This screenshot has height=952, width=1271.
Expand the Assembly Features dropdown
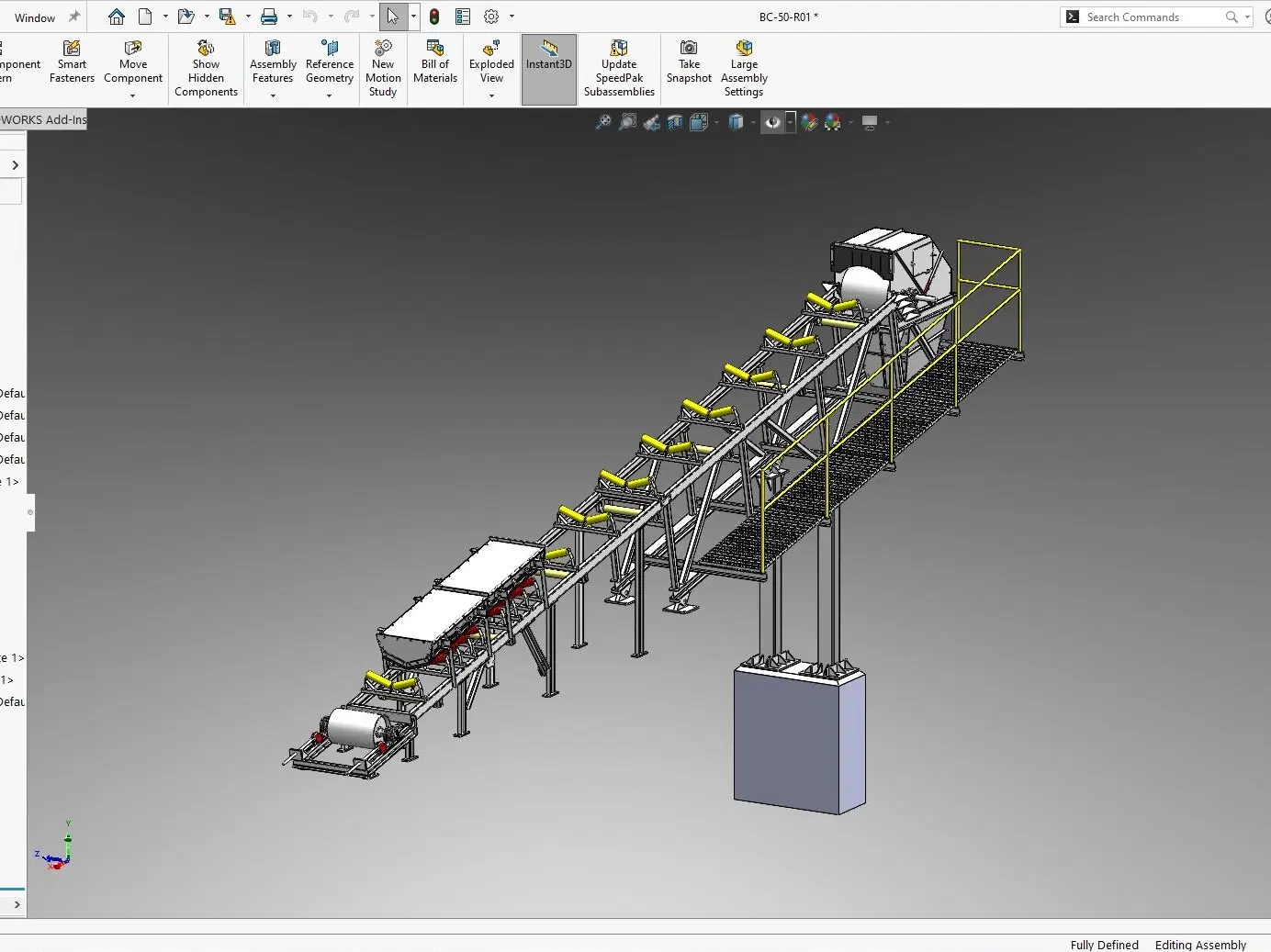click(273, 95)
